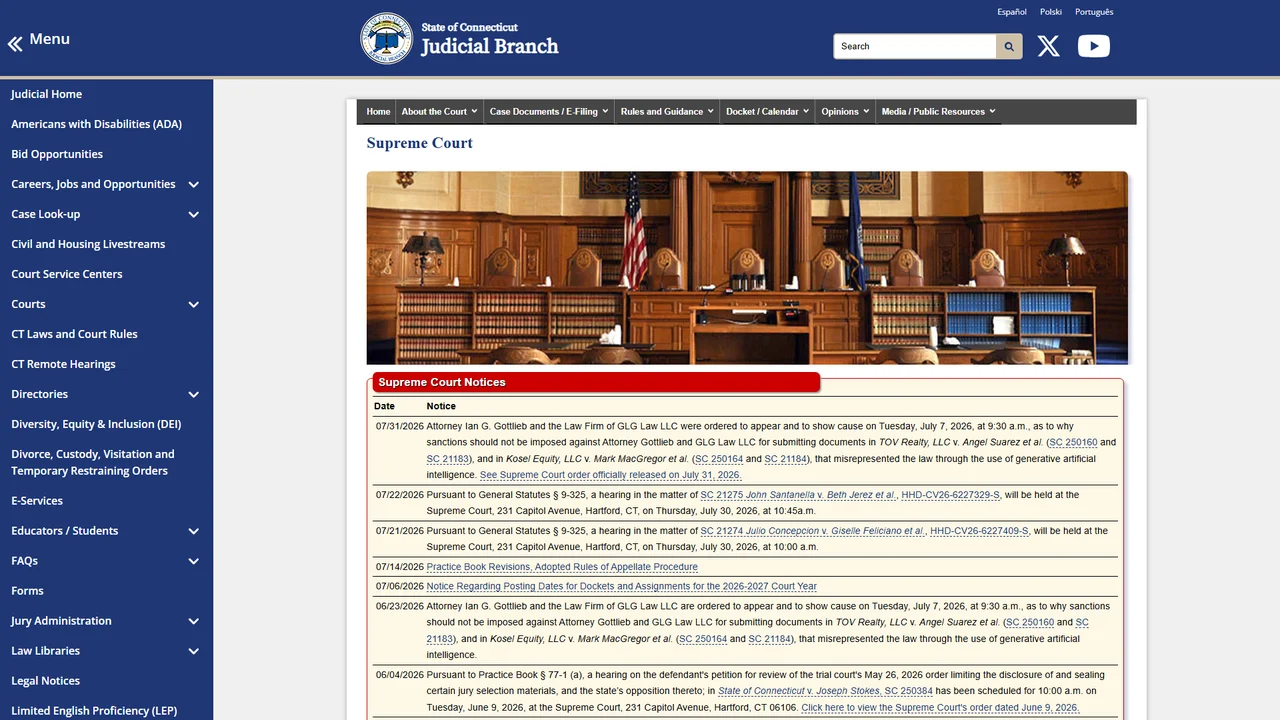Expand the Courts sidebar submenu arrow
The height and width of the screenshot is (720, 1280).
pyautogui.click(x=194, y=304)
